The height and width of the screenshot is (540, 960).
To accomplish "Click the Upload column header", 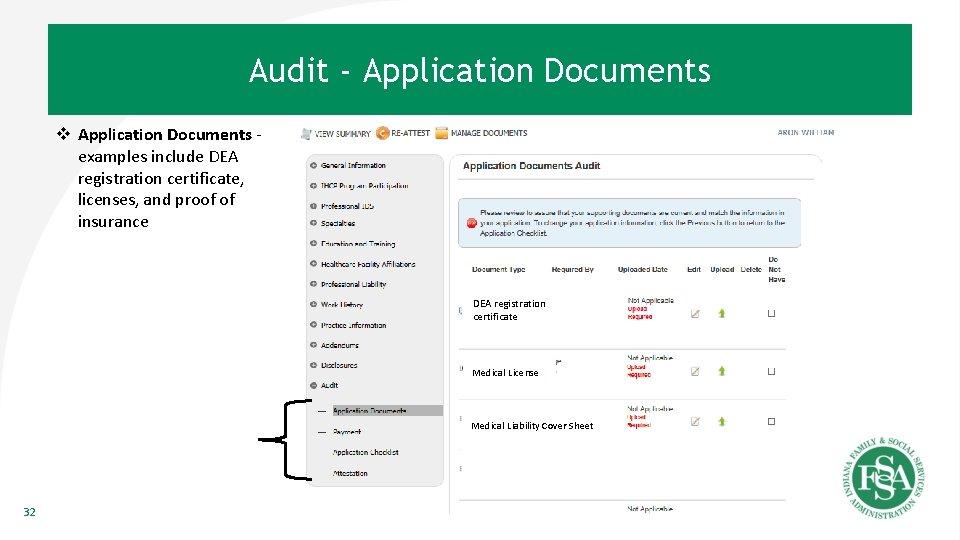I will pos(722,269).
